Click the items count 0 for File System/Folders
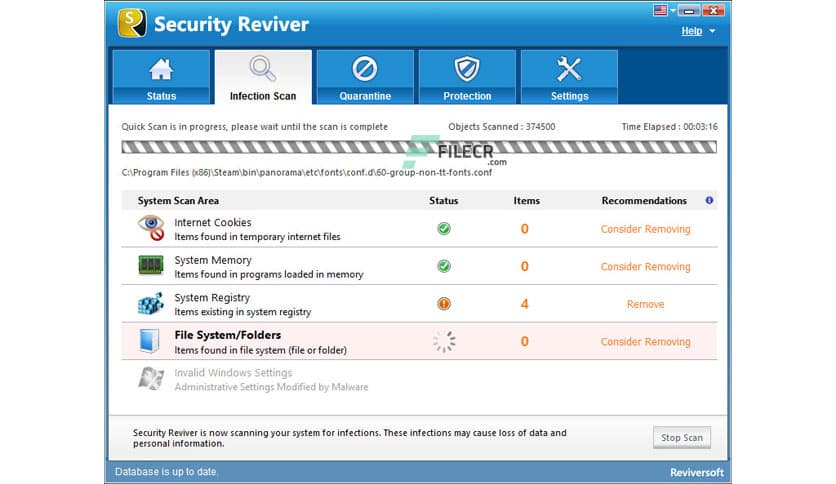836x484 pixels. click(x=525, y=341)
